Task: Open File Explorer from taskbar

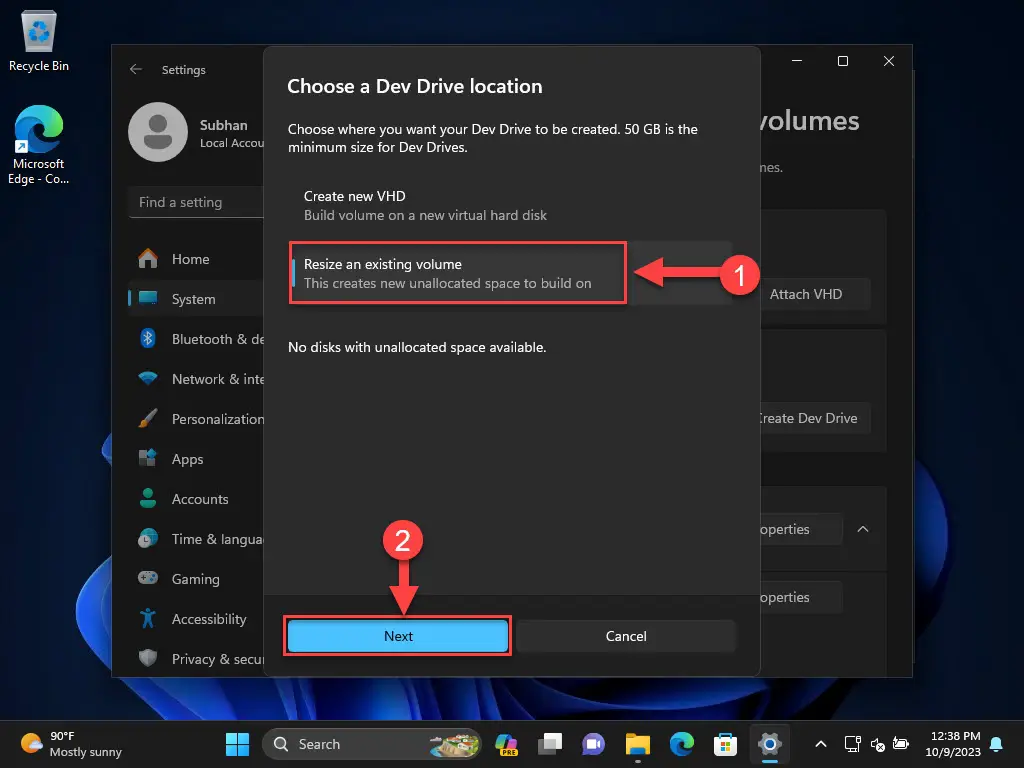Action: click(637, 744)
